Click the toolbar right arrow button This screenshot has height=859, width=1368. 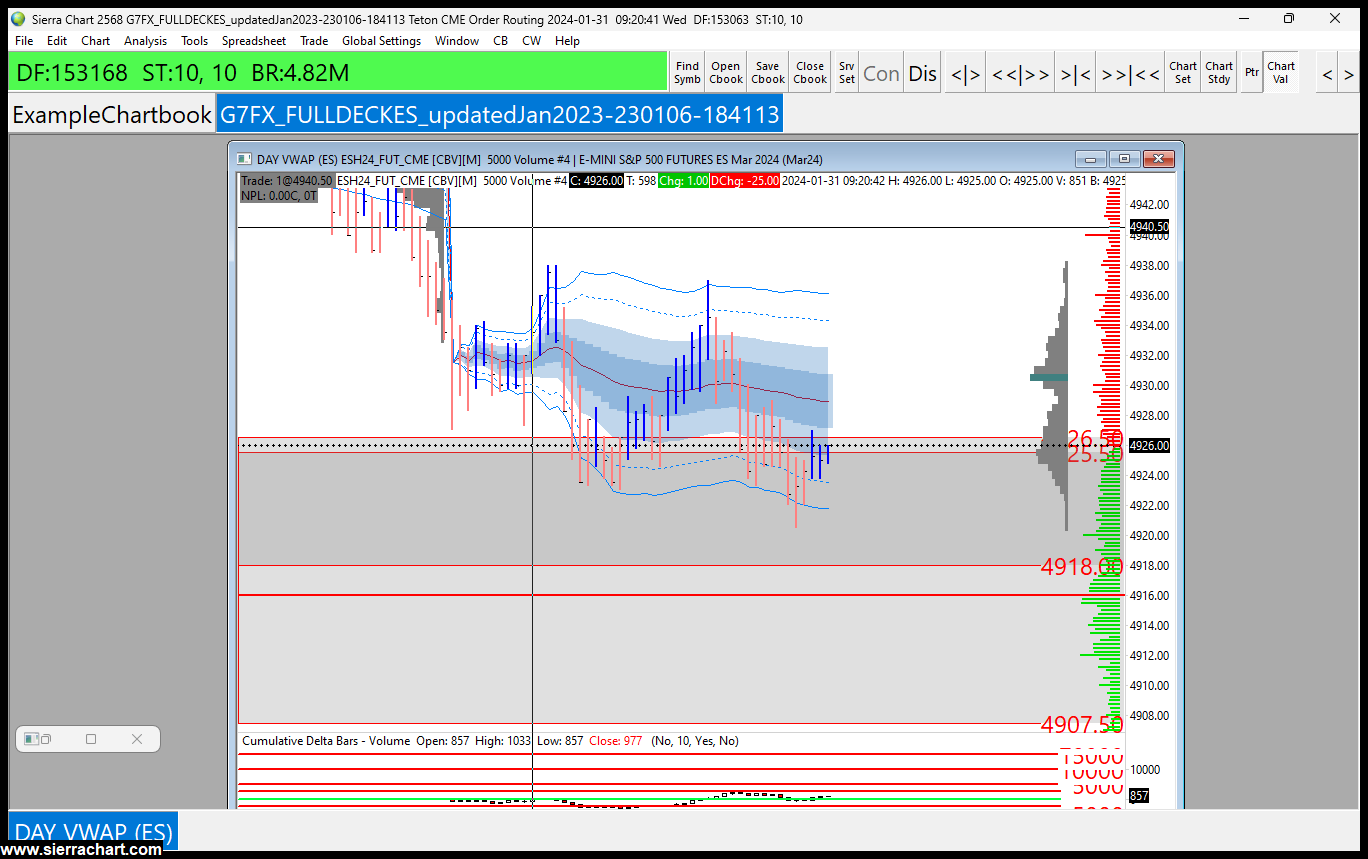click(1349, 73)
